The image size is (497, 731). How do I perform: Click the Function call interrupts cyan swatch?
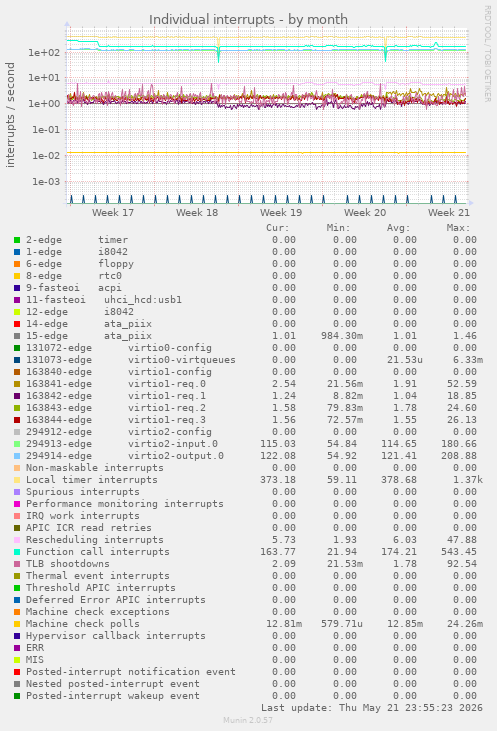tap(17, 552)
